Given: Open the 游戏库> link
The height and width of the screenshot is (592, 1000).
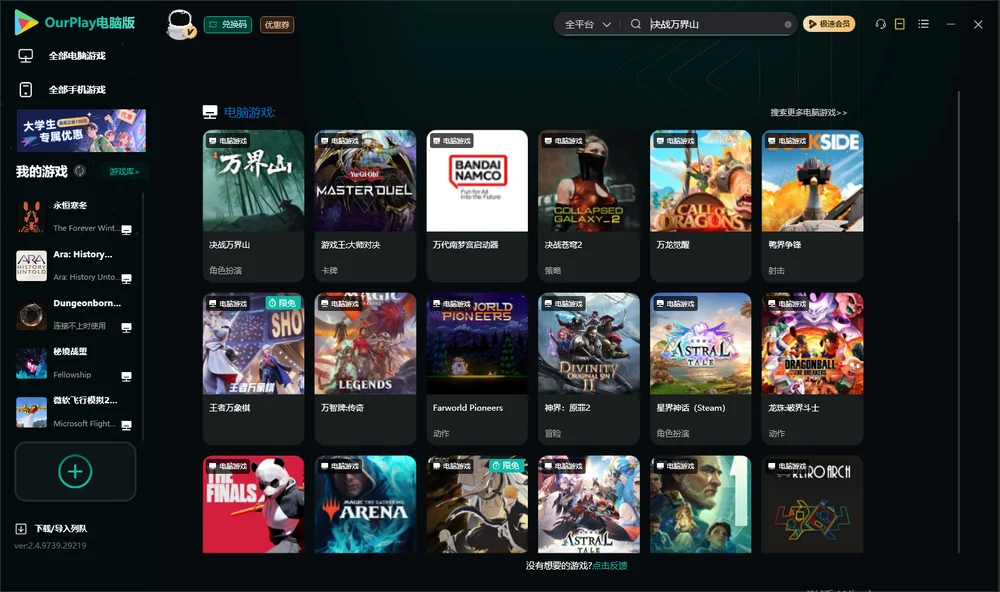Looking at the screenshot, I should [x=124, y=171].
